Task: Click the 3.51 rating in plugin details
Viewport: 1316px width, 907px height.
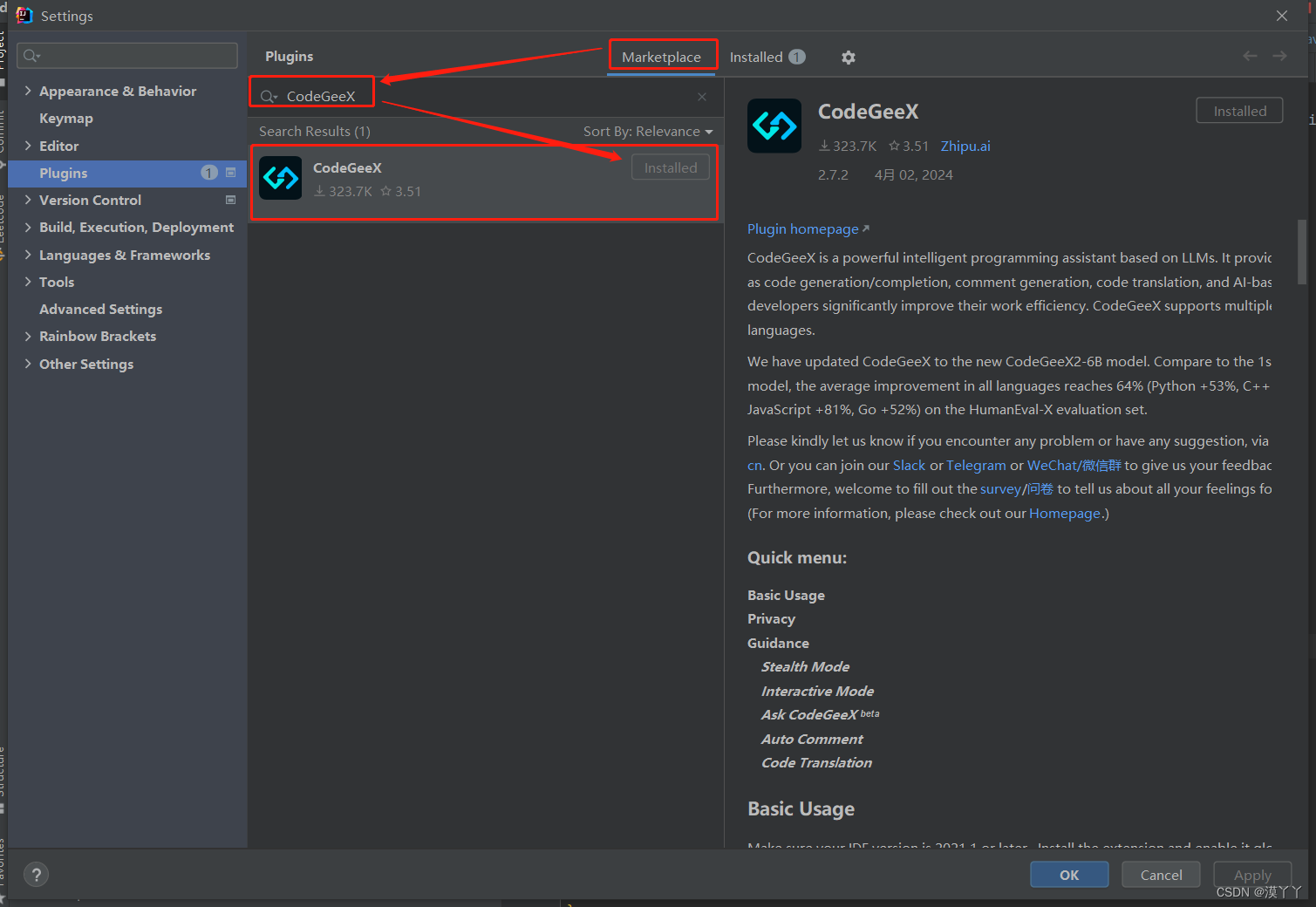Action: (x=909, y=147)
